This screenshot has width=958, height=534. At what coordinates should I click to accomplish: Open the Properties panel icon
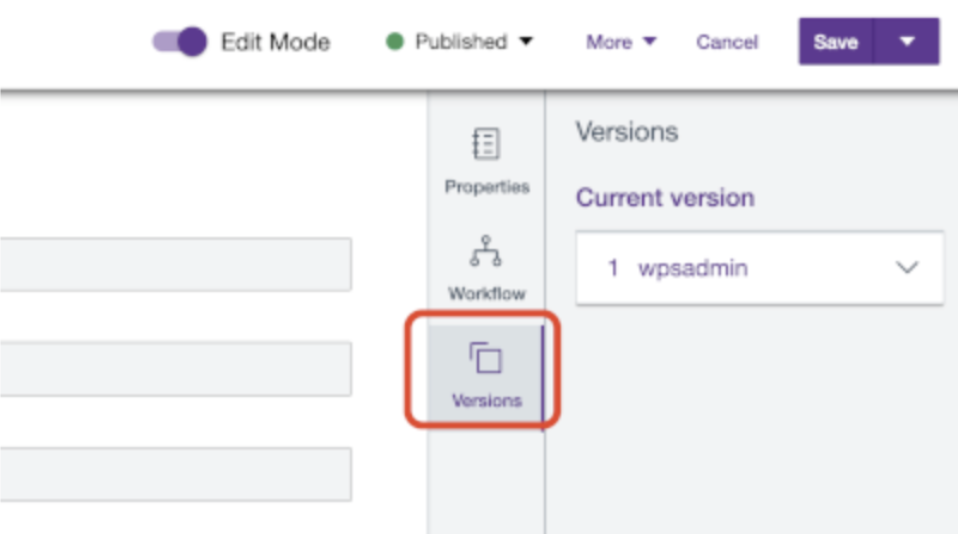486,145
